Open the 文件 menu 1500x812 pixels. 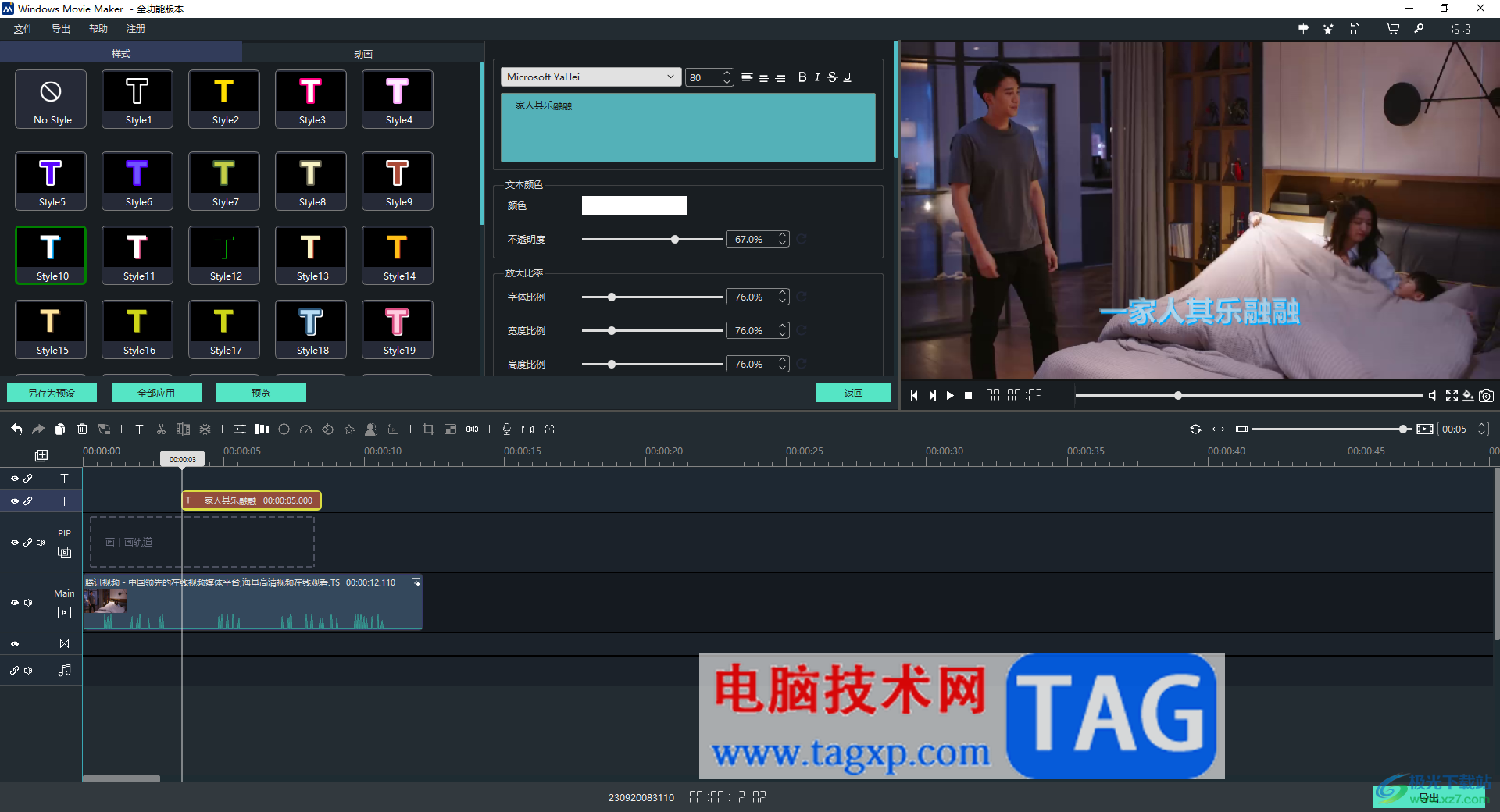coord(23,29)
